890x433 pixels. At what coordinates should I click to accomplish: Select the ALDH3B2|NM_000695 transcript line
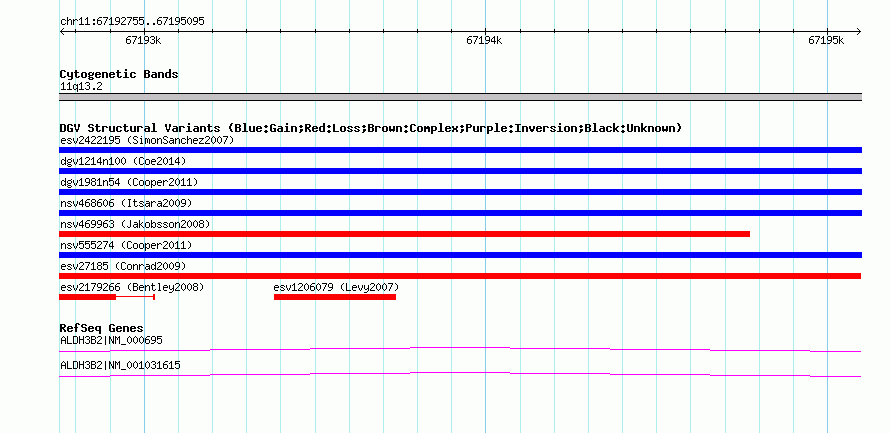click(x=460, y=349)
